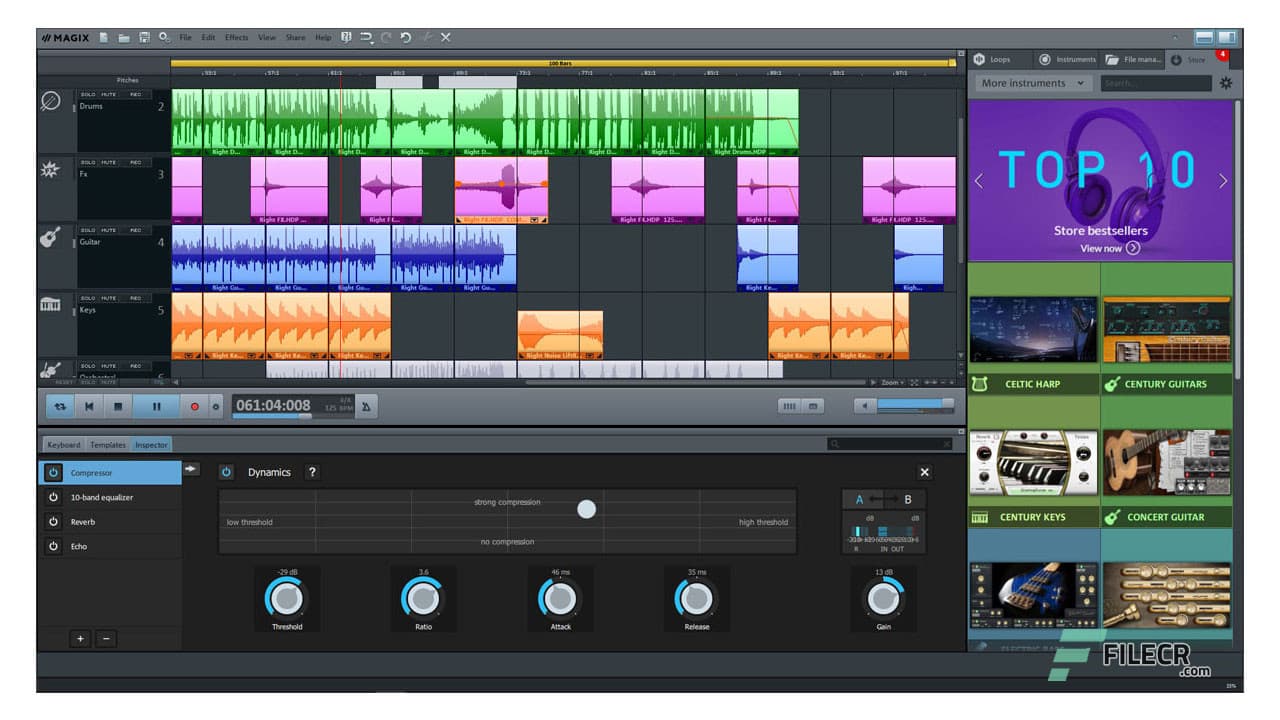Image resolution: width=1280 pixels, height=720 pixels.
Task: Adjust the Gain knob in the Dynamics panel
Action: tap(883, 598)
